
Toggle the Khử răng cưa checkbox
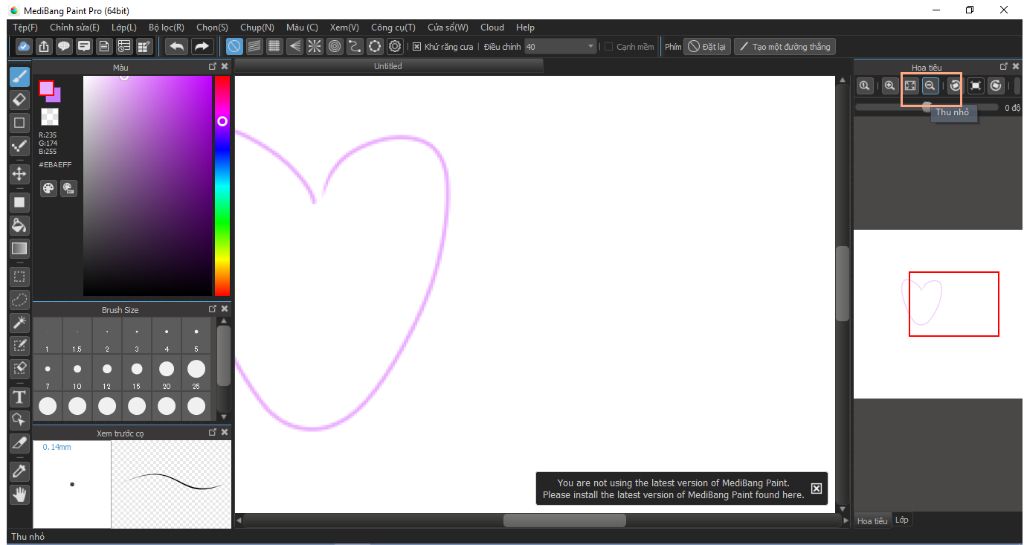click(417, 47)
